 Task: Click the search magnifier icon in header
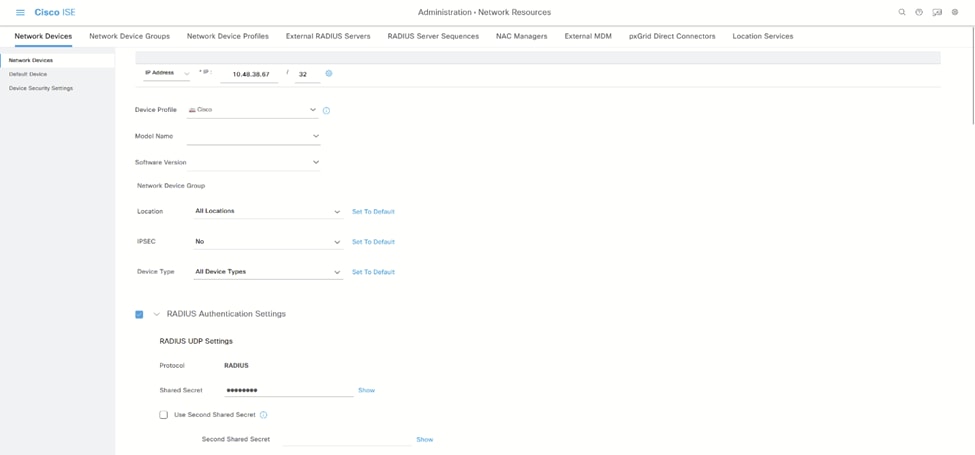(x=902, y=12)
